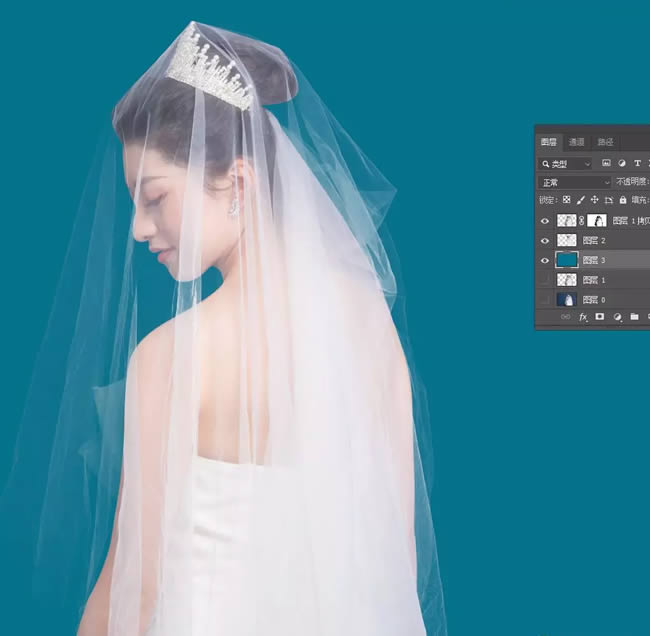
Task: Create new fill or adjustment layer
Action: pos(617,317)
